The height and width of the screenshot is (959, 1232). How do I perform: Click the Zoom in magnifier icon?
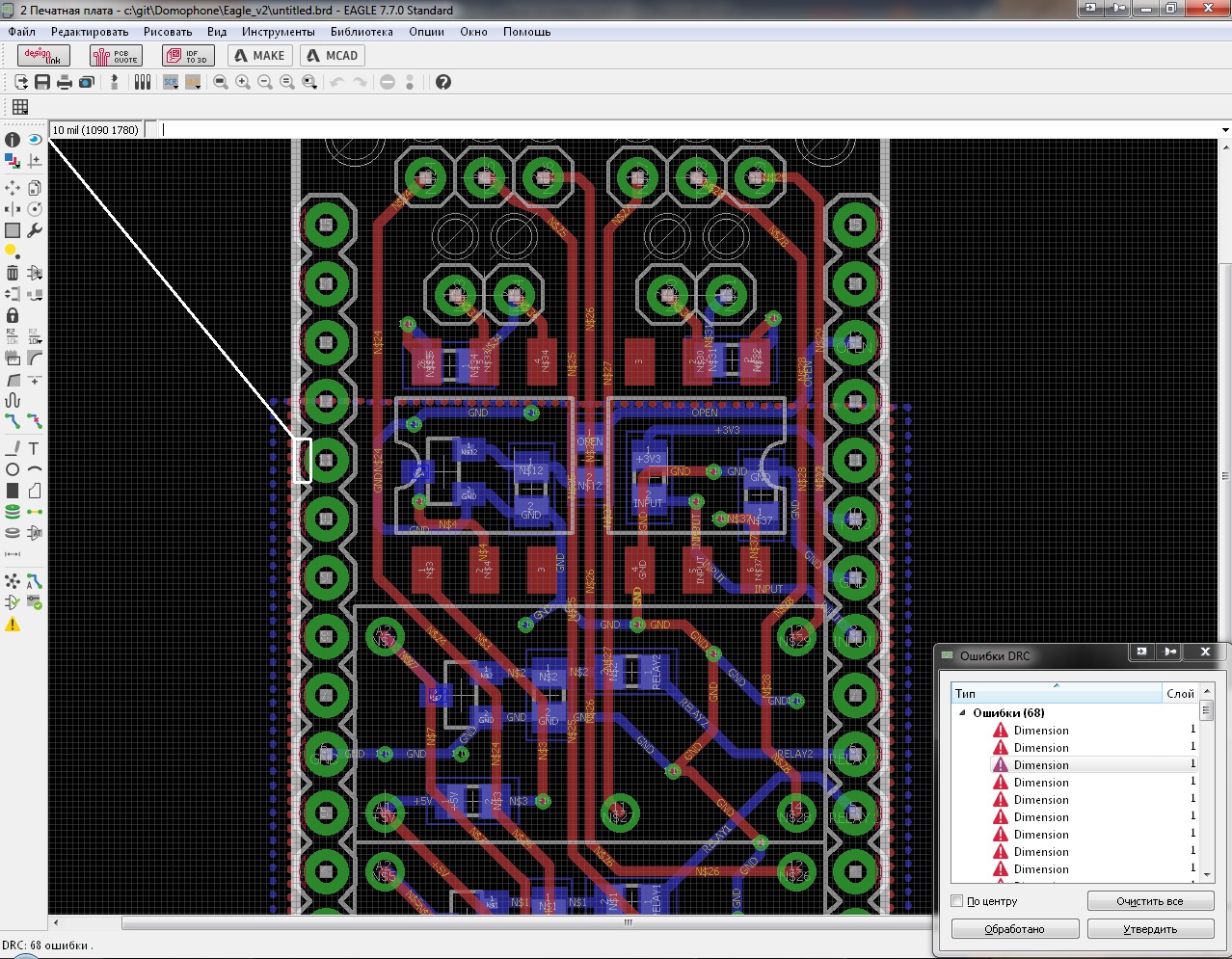click(243, 83)
